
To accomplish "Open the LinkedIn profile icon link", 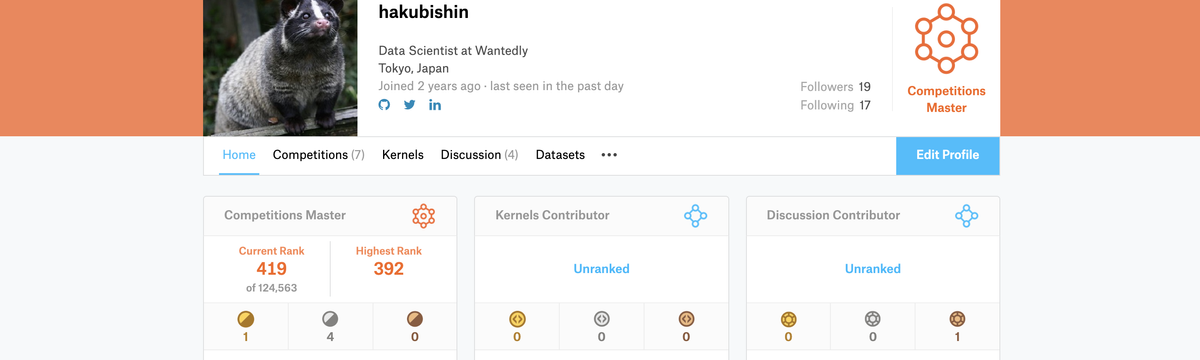I will click(x=435, y=106).
